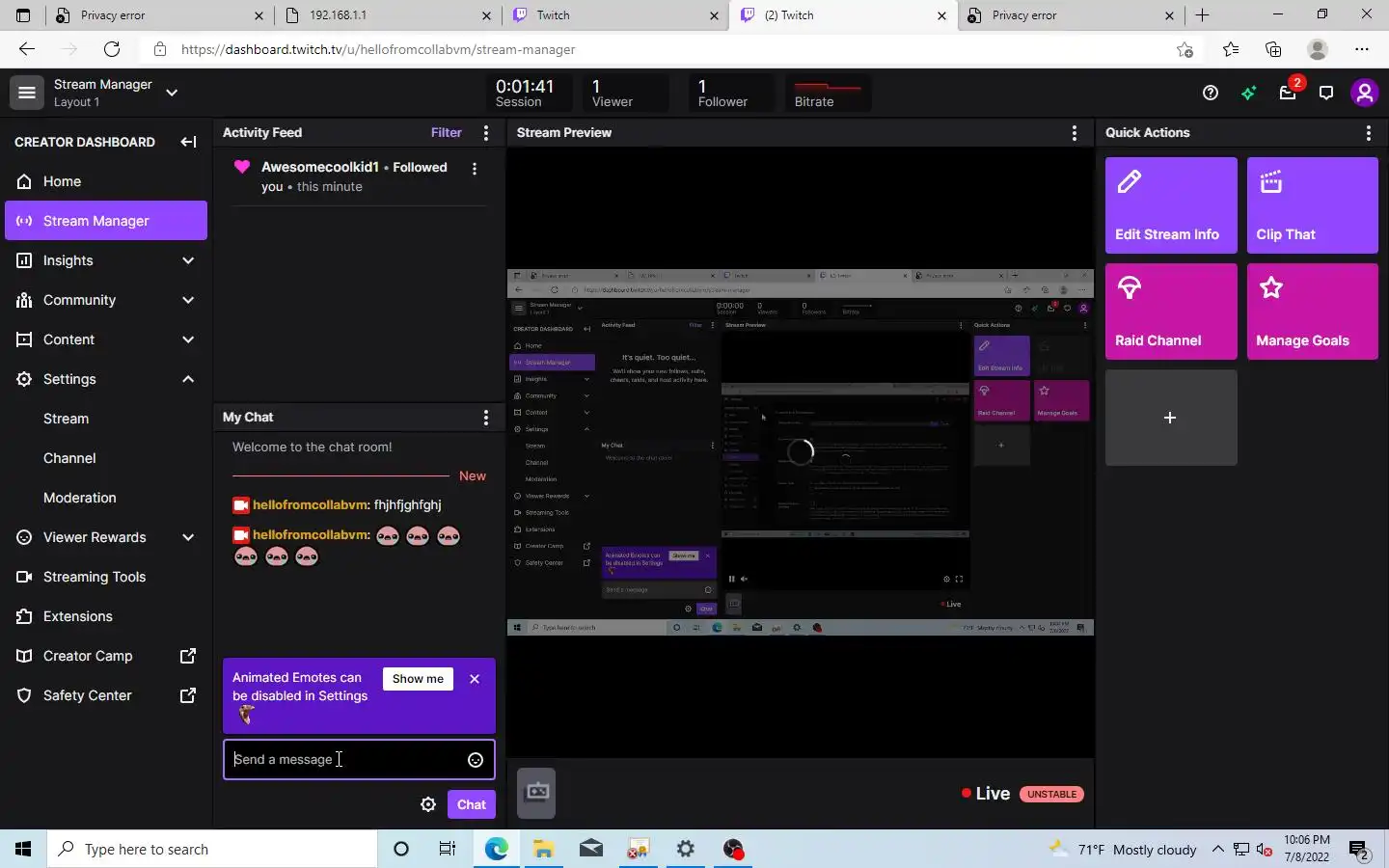This screenshot has width=1389, height=868.
Task: Open Task View in the taskbar
Action: pyautogui.click(x=447, y=849)
